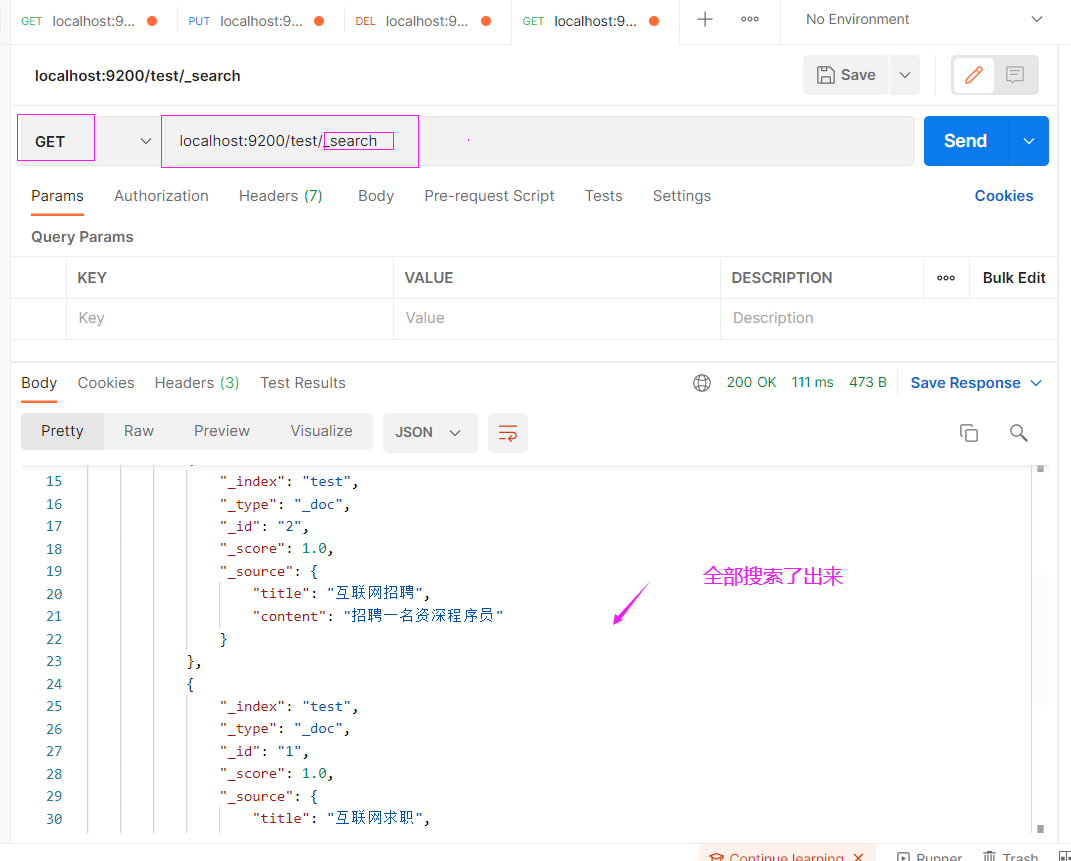Open the tab options three-dot menu
The height and width of the screenshot is (861, 1071).
pos(749,19)
